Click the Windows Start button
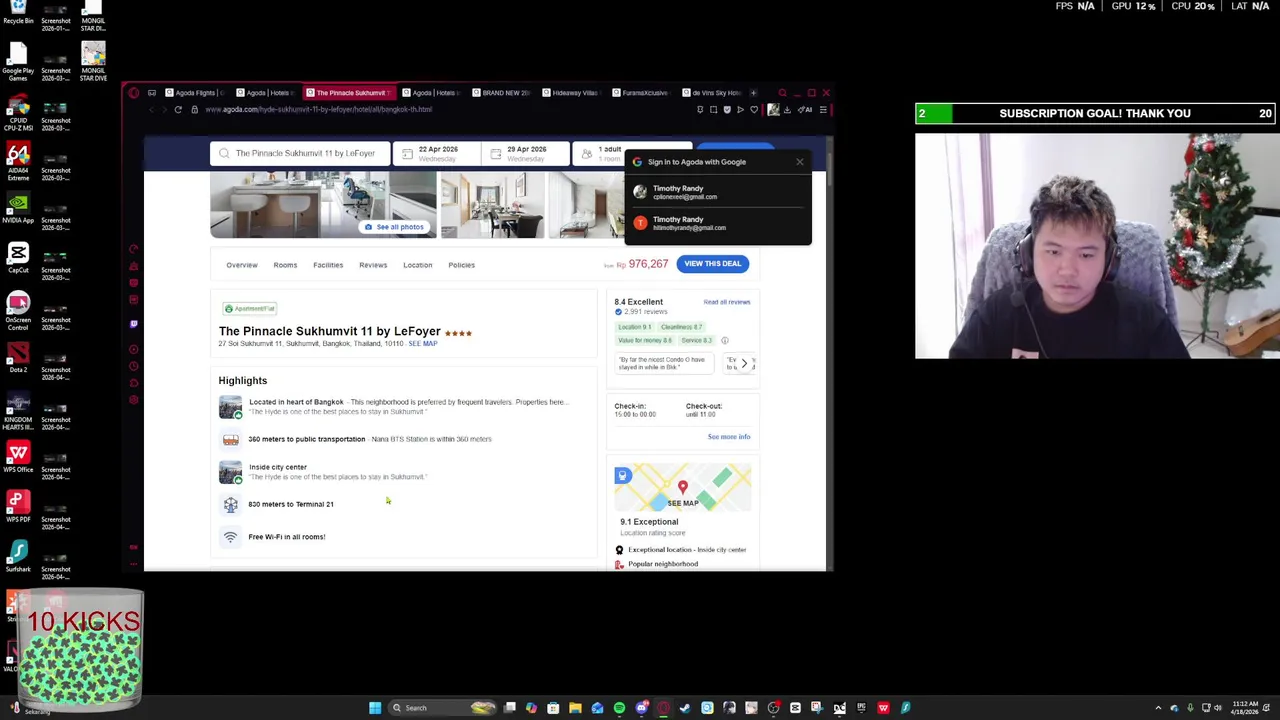1280x720 pixels. tap(375, 708)
